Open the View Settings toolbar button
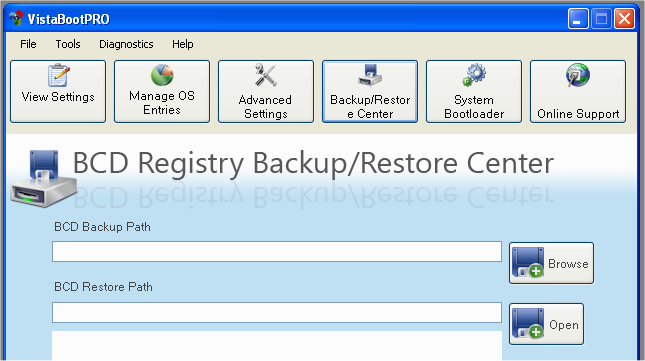Image resolution: width=645 pixels, height=361 pixels. pyautogui.click(x=58, y=91)
